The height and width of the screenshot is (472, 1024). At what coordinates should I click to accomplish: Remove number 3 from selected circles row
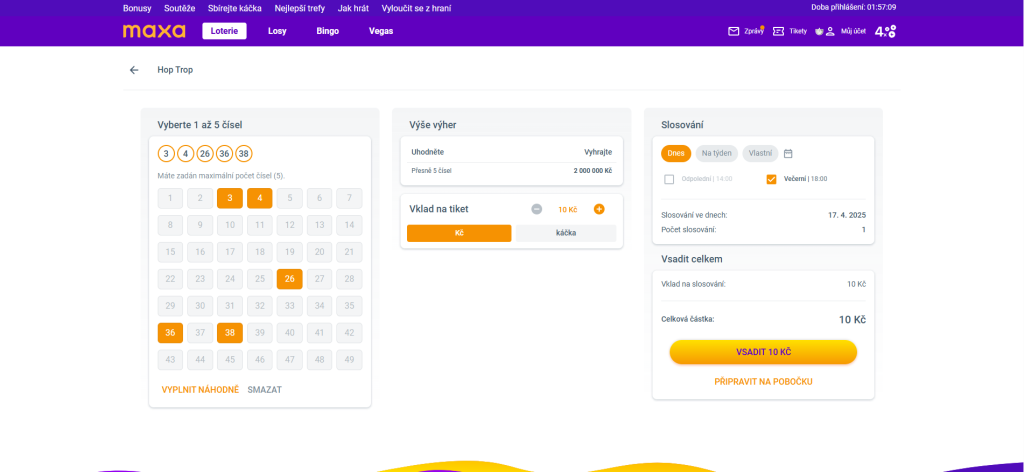pyautogui.click(x=166, y=154)
